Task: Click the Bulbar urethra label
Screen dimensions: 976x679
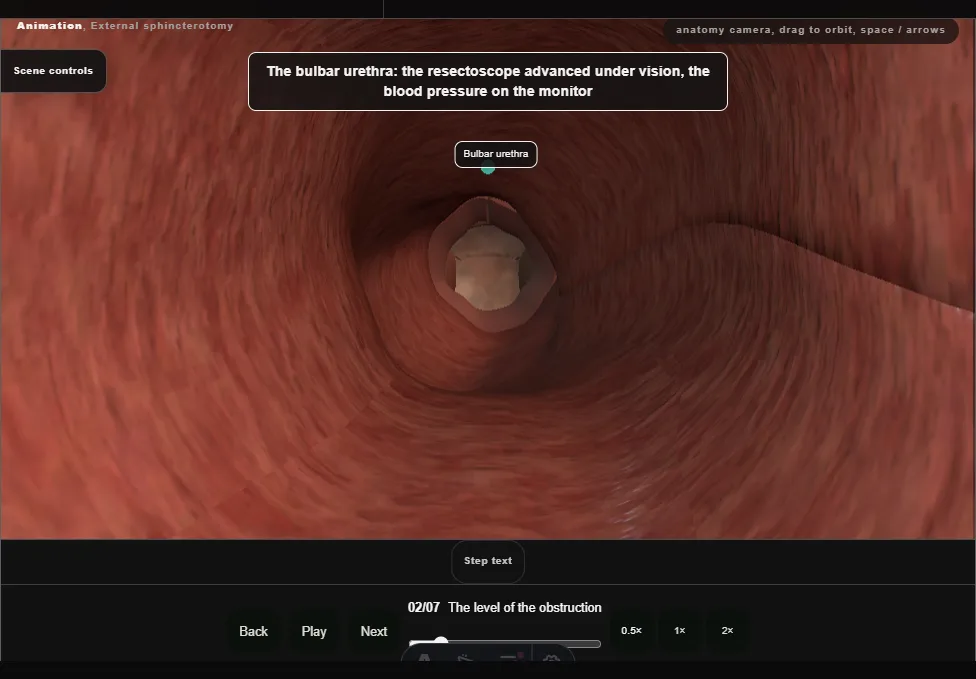Action: [x=495, y=154]
